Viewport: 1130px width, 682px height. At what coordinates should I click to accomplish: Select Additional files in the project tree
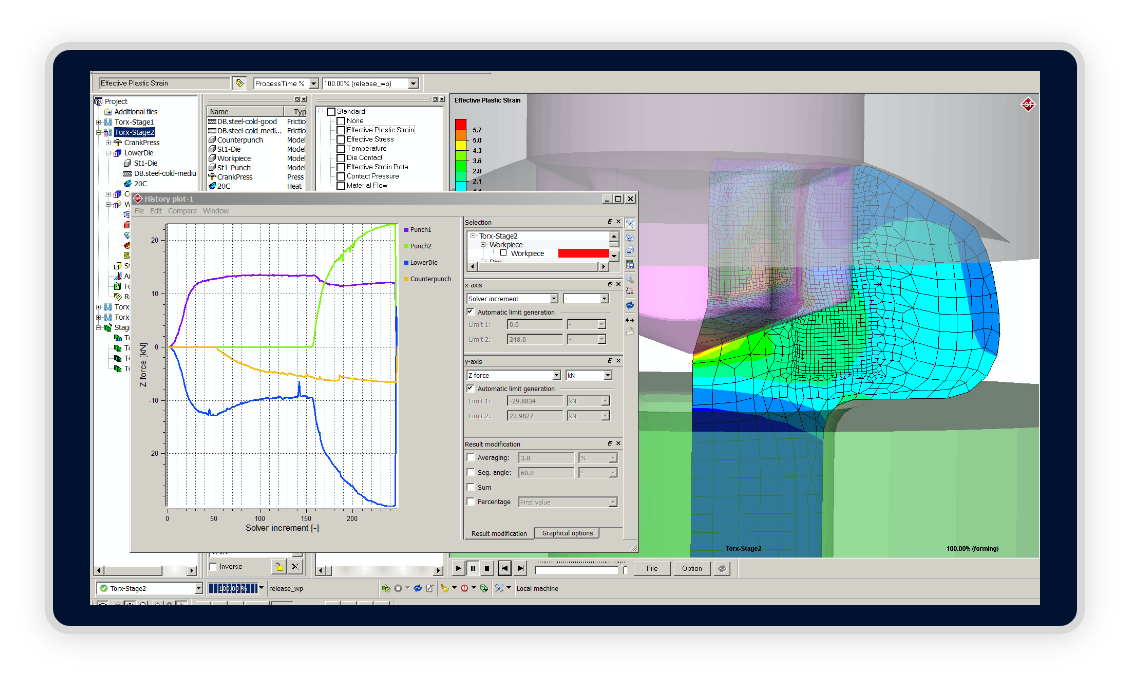click(x=135, y=112)
